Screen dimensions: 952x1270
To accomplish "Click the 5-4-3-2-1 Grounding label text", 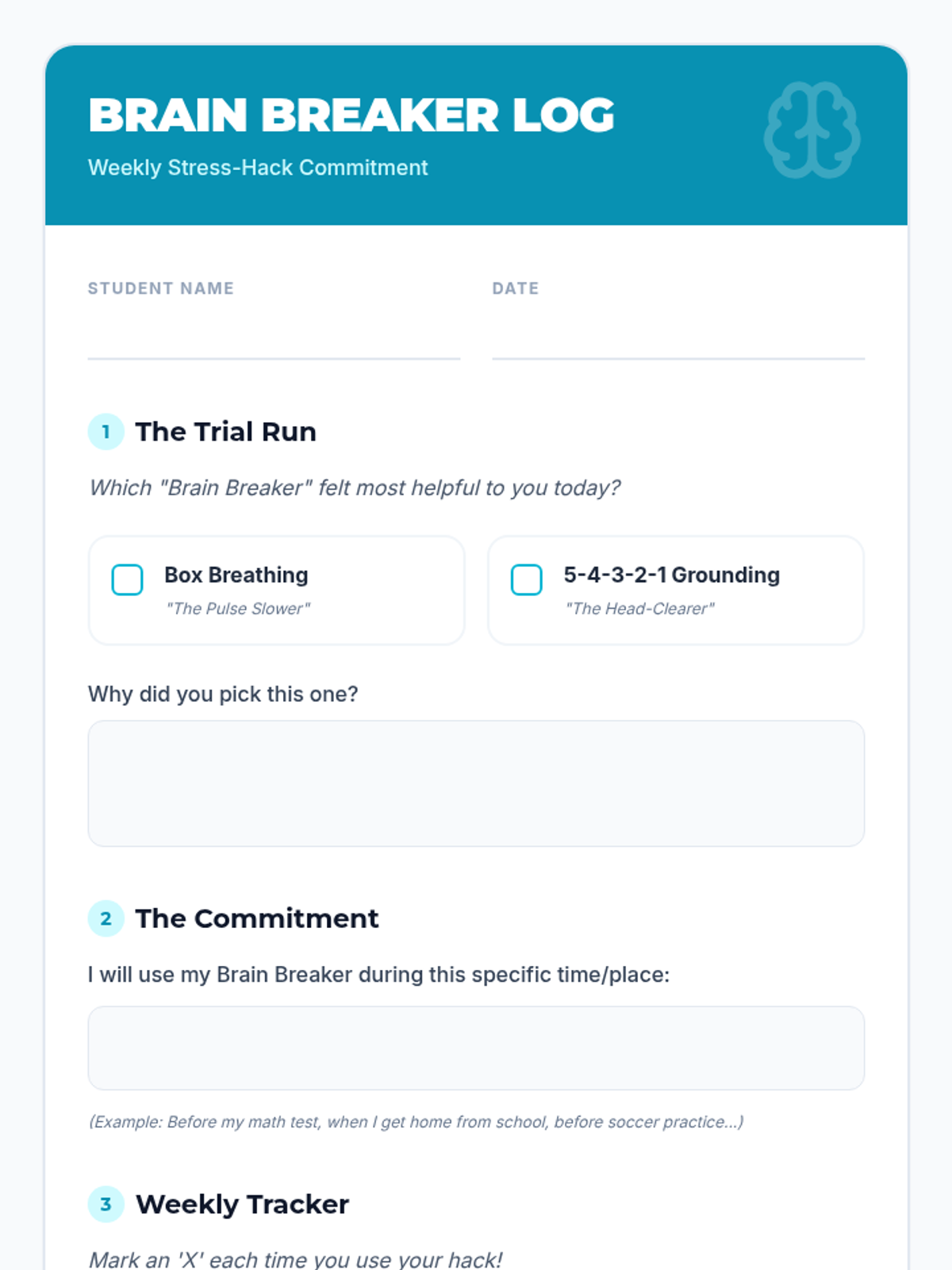I will (x=672, y=575).
